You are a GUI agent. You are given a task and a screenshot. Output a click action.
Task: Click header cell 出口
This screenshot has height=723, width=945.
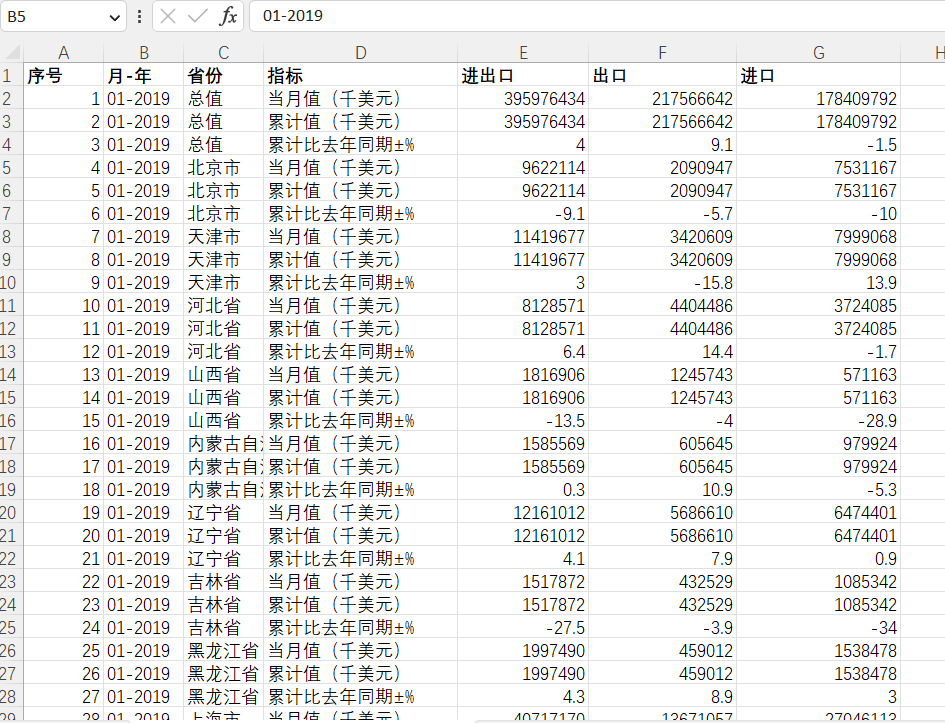[662, 76]
